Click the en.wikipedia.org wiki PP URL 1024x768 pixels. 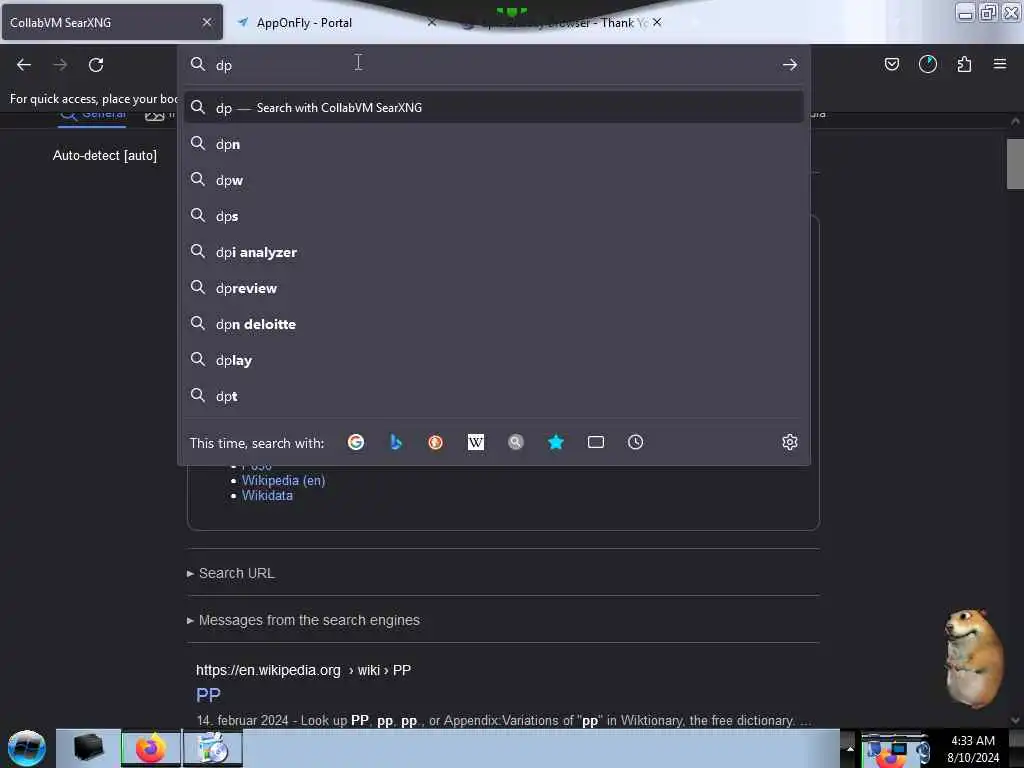pyautogui.click(x=303, y=670)
